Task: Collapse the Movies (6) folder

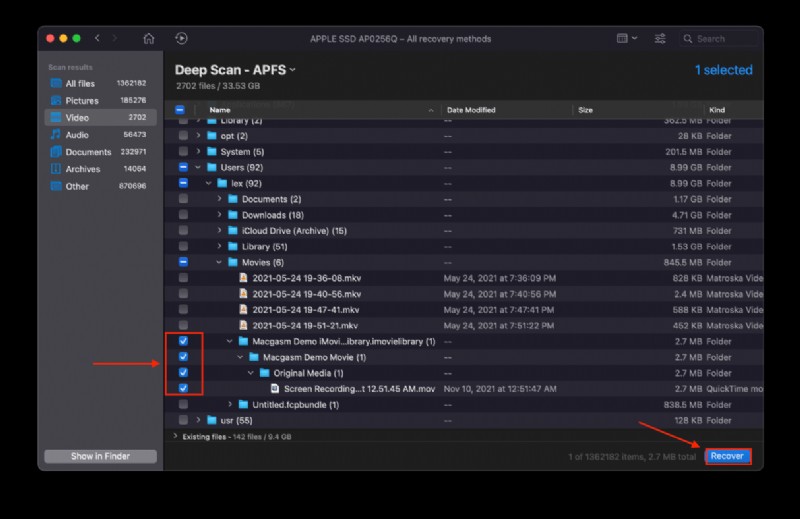Action: [x=219, y=262]
